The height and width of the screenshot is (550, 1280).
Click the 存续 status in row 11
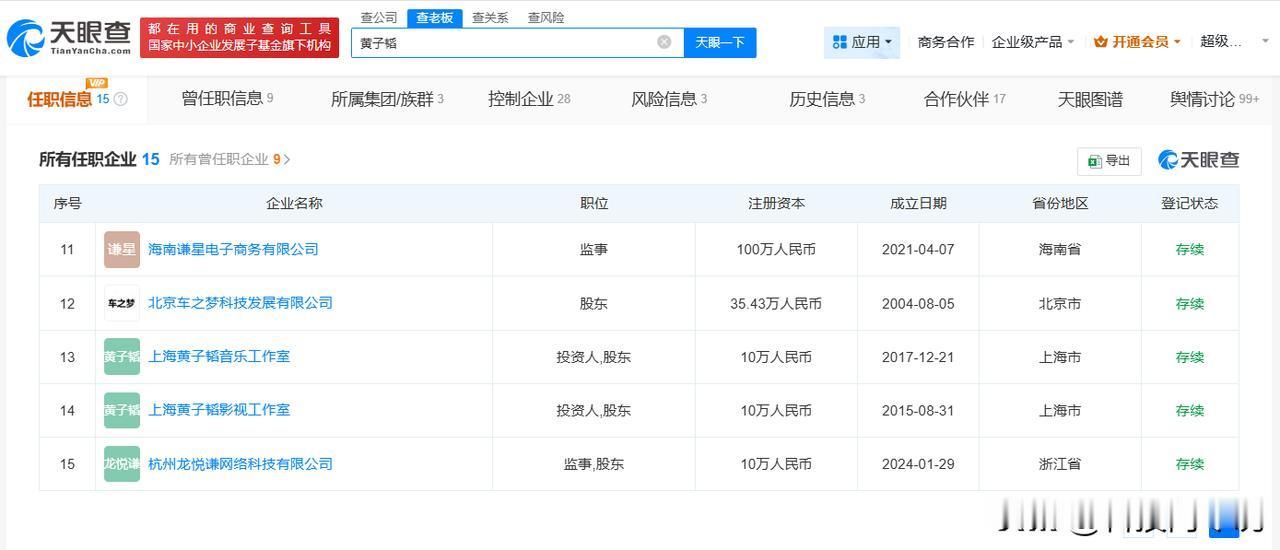[x=1190, y=249]
